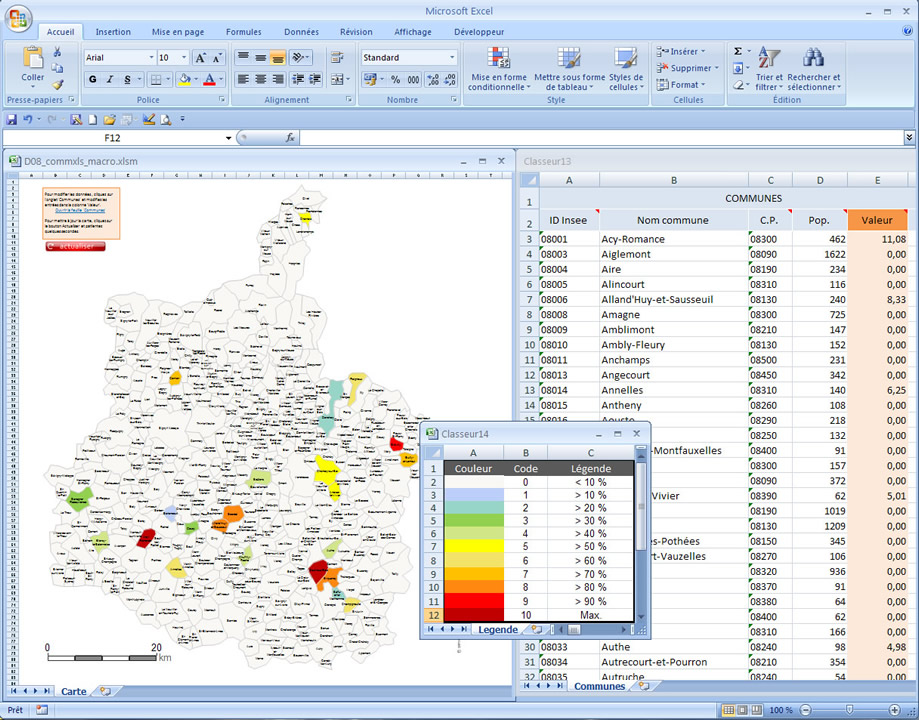Select the Valeur column header cell
The width and height of the screenshot is (919, 720).
pos(877,220)
